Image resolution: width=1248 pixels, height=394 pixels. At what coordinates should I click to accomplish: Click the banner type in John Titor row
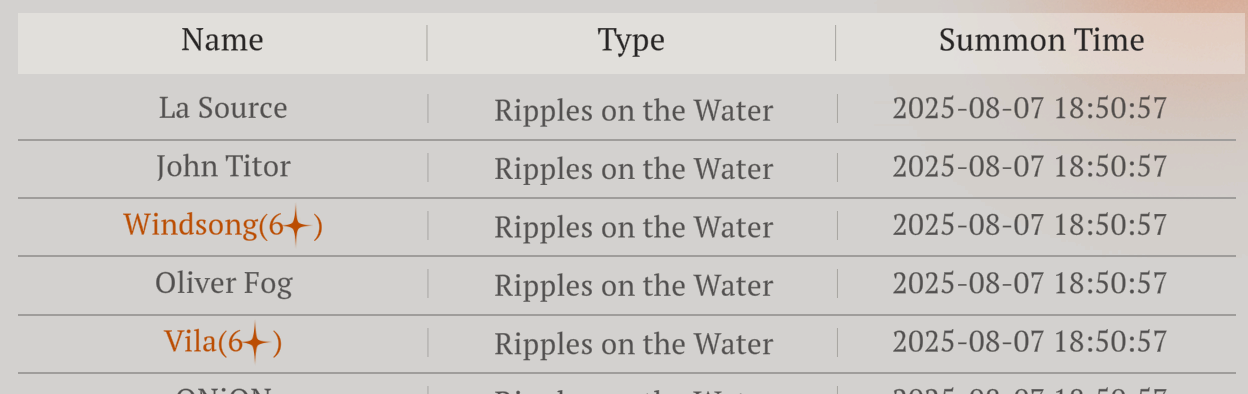coord(634,169)
